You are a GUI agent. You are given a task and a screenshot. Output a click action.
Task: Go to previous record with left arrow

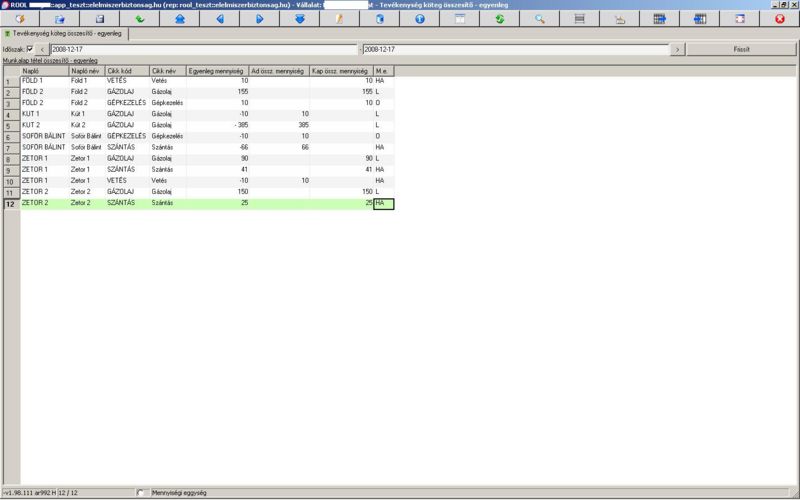pos(219,19)
